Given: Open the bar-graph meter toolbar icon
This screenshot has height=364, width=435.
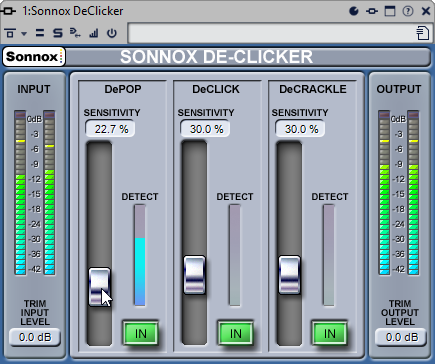Looking at the screenshot, I should (94, 33).
